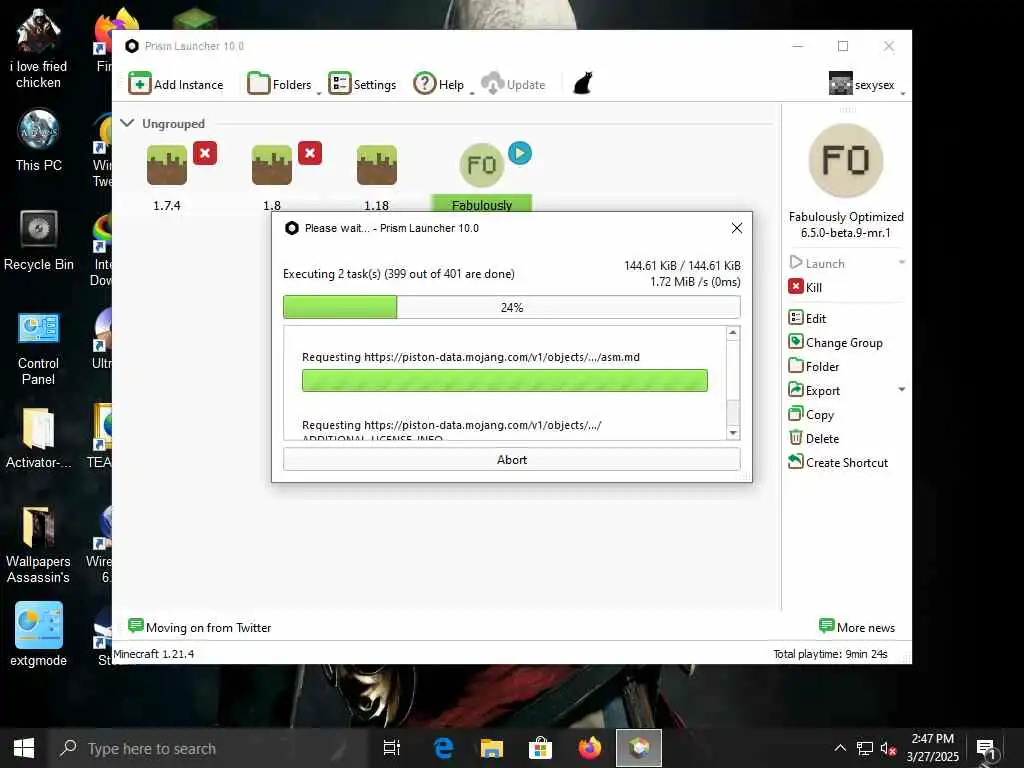This screenshot has height=768, width=1024.
Task: Kill the running instance
Action: point(805,287)
